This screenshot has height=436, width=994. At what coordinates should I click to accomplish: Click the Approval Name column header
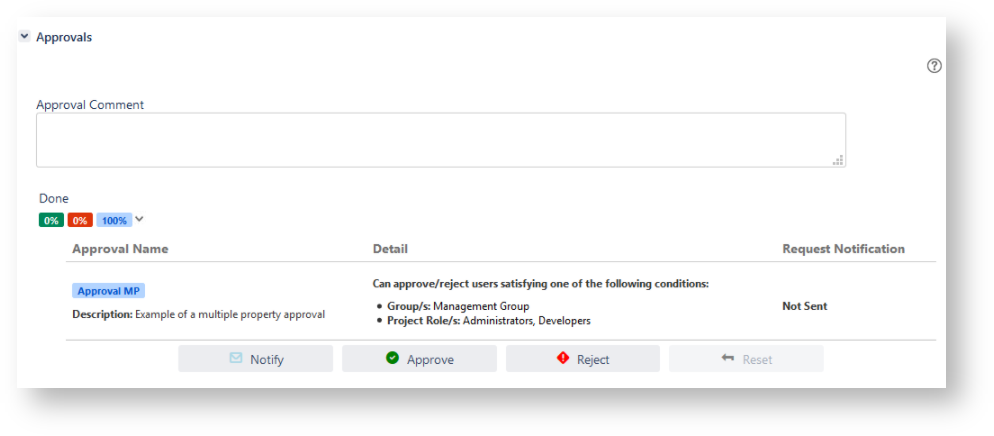coord(120,249)
